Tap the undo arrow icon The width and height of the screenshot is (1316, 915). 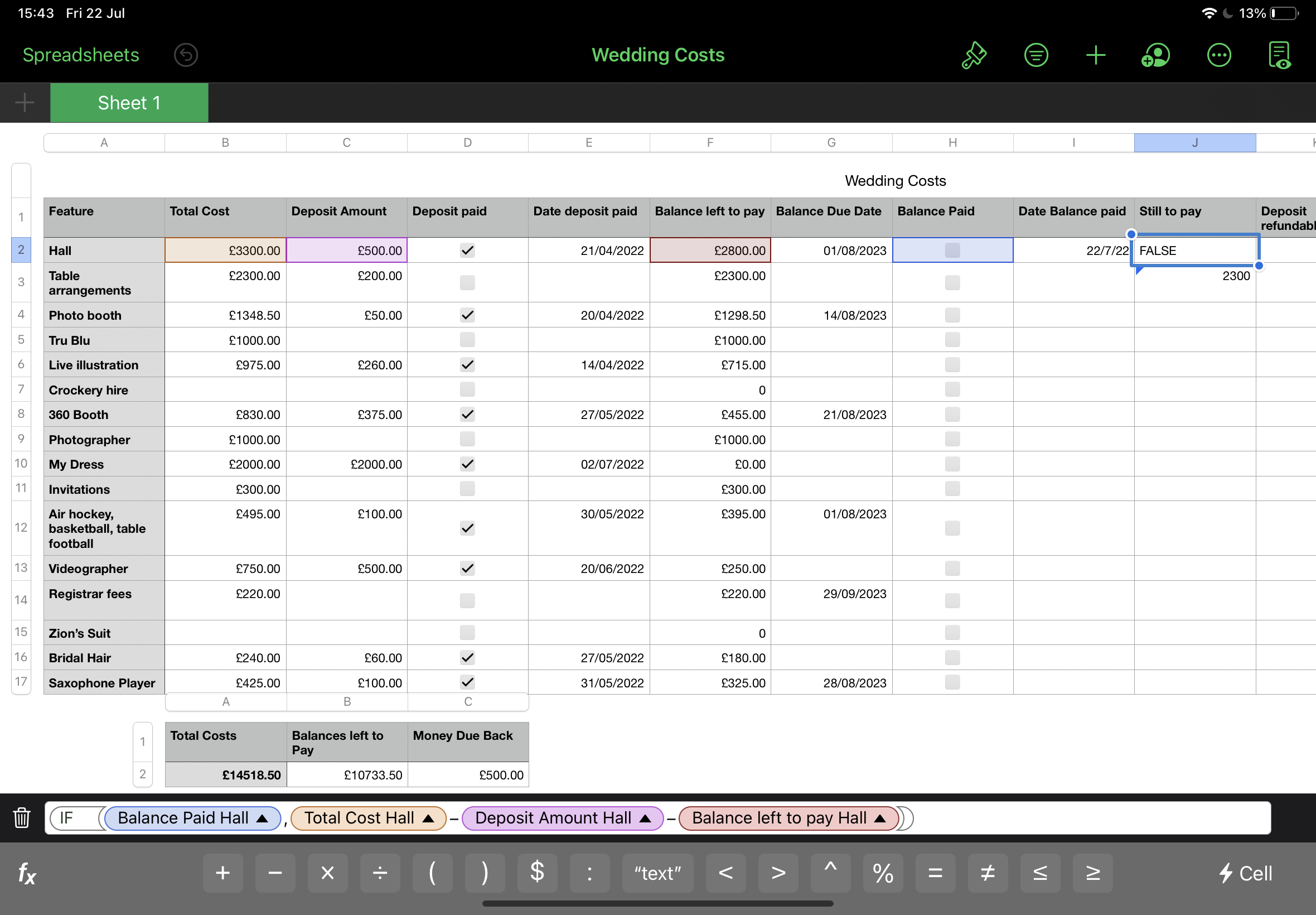(x=186, y=55)
